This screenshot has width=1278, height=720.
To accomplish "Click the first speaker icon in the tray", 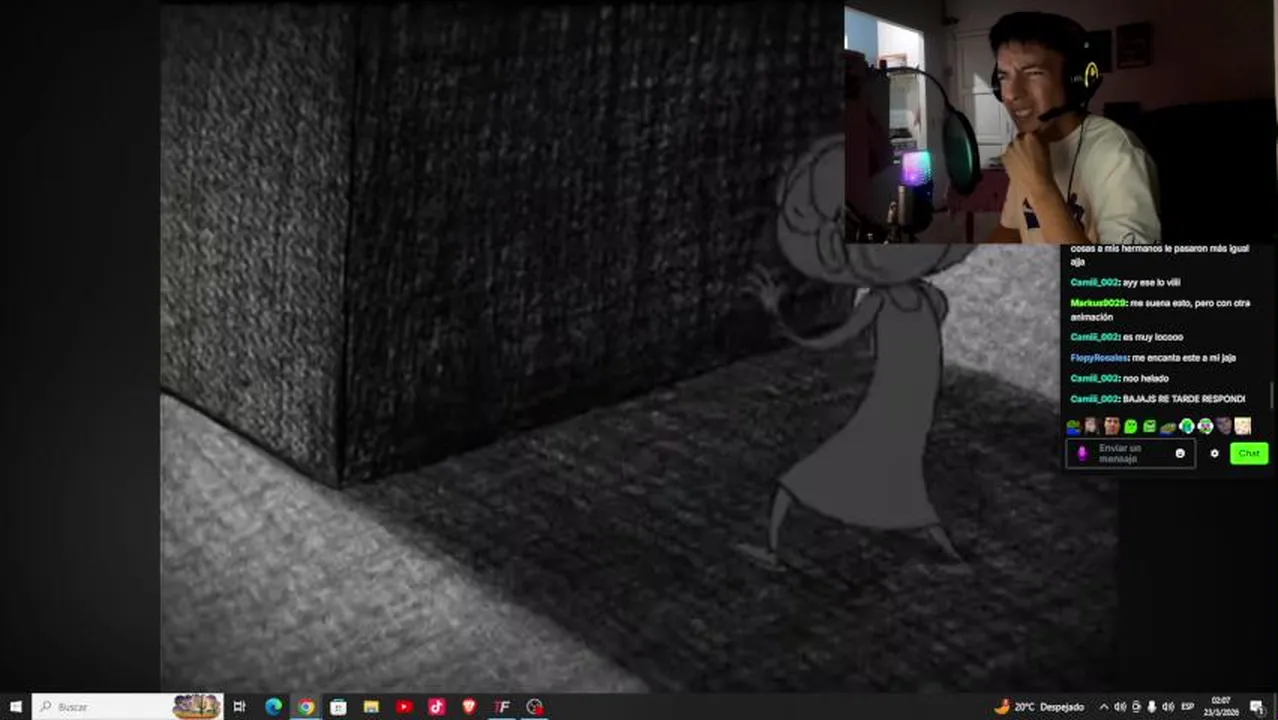I will (x=1120, y=707).
